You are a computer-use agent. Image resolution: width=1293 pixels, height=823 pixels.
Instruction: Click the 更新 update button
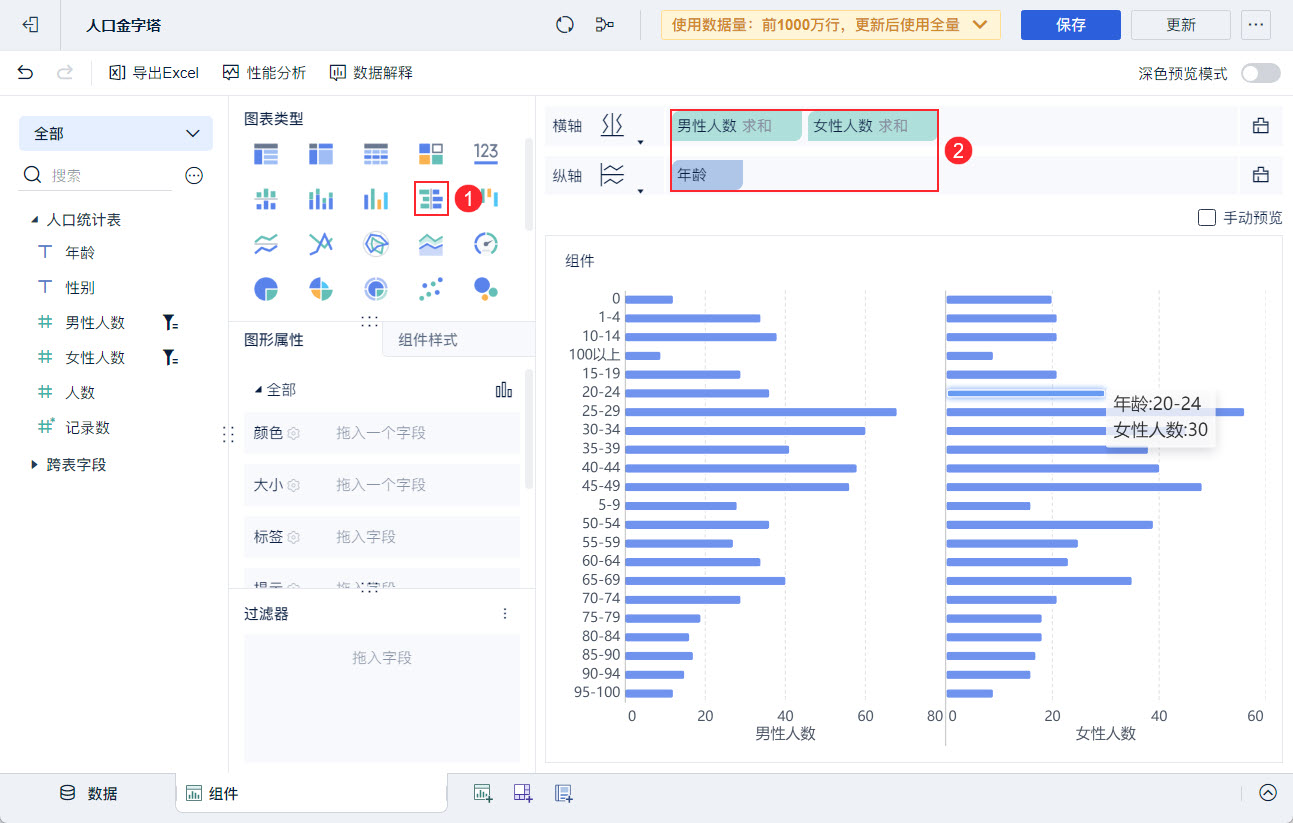click(x=1181, y=25)
